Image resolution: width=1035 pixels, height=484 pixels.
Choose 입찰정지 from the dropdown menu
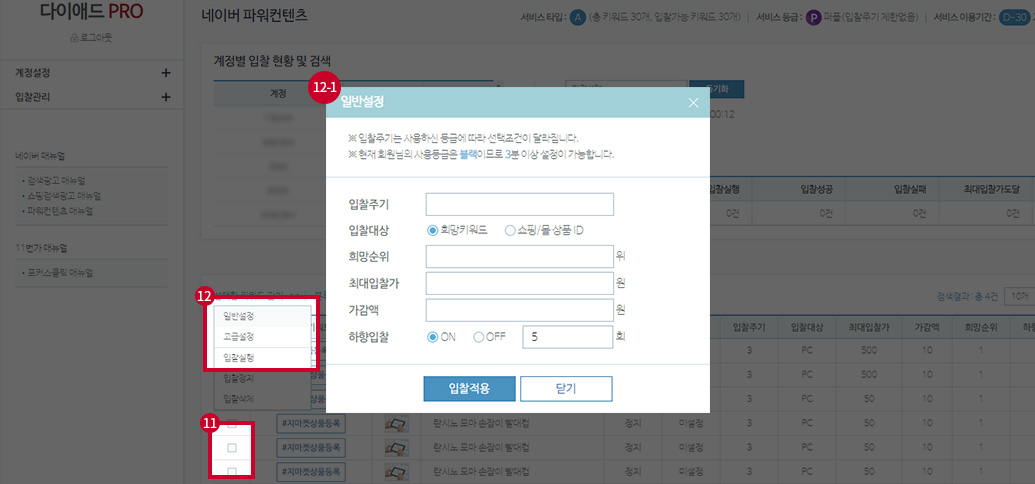pos(261,378)
